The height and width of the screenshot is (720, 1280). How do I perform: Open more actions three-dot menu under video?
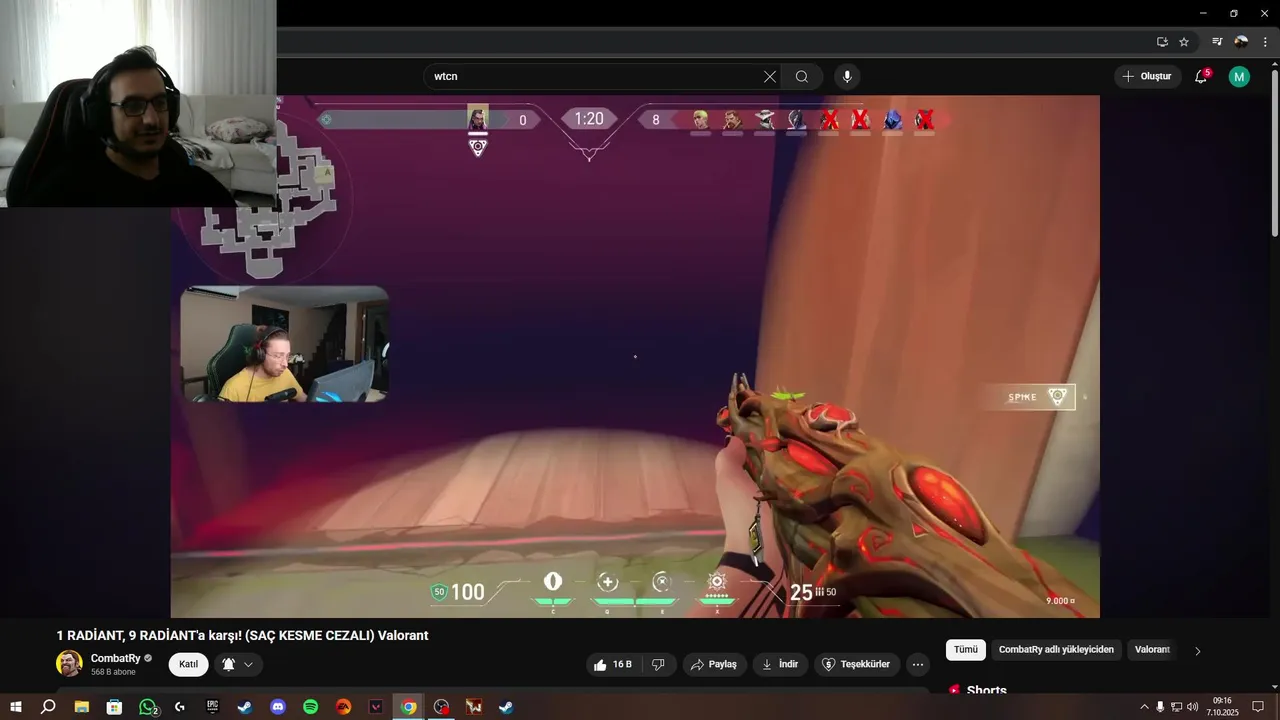click(x=918, y=664)
